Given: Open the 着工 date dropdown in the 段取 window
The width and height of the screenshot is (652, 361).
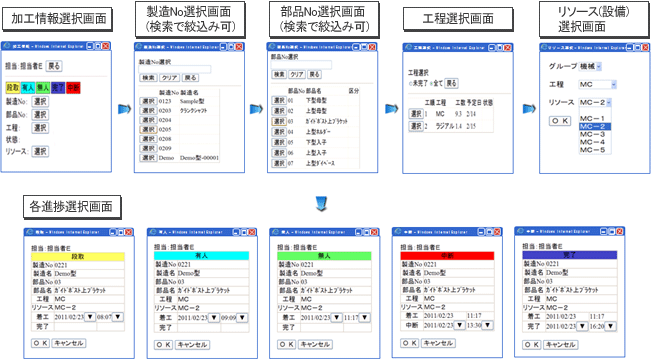Looking at the screenshot, I should tap(90, 317).
